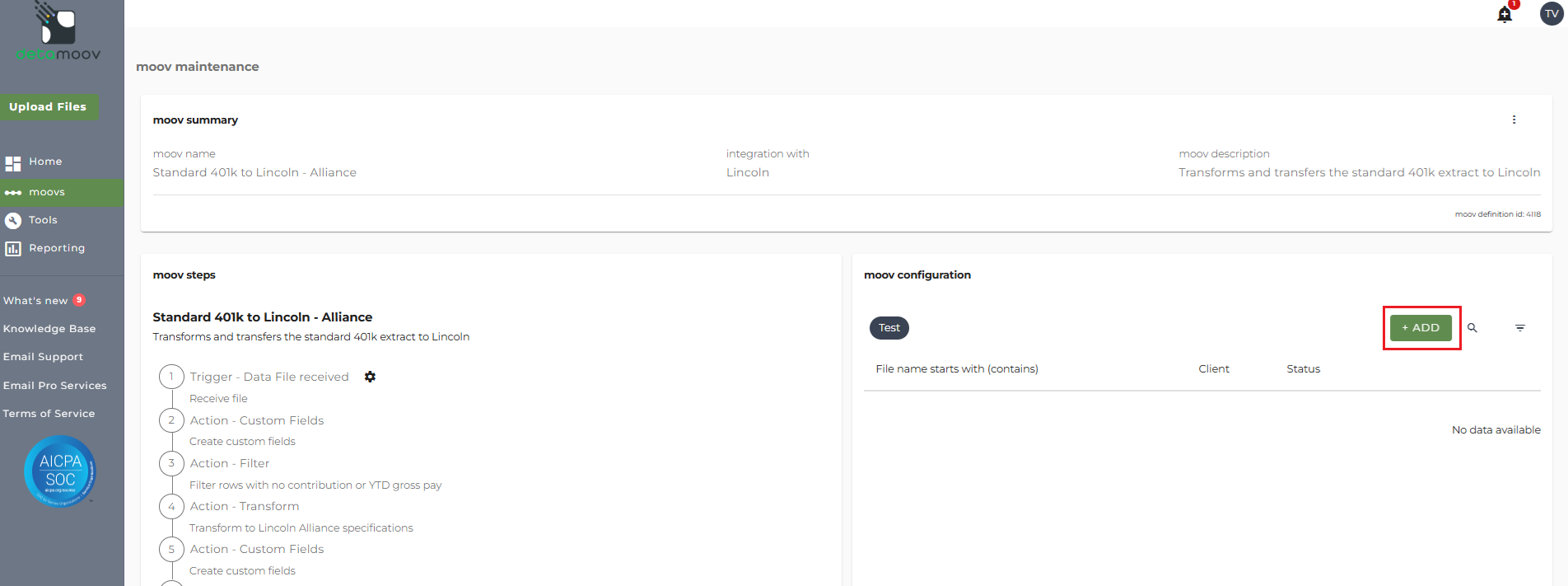Click the datamoov logo
Viewport: 1568px width, 586px height.
click(x=58, y=33)
